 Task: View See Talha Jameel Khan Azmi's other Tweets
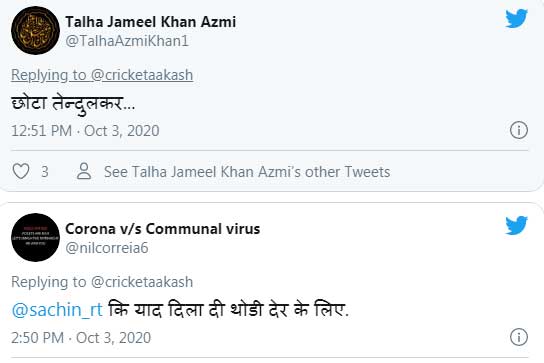coord(247,172)
